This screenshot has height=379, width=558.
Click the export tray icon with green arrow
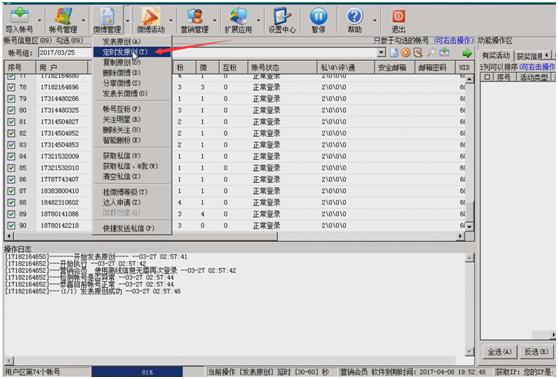444,53
